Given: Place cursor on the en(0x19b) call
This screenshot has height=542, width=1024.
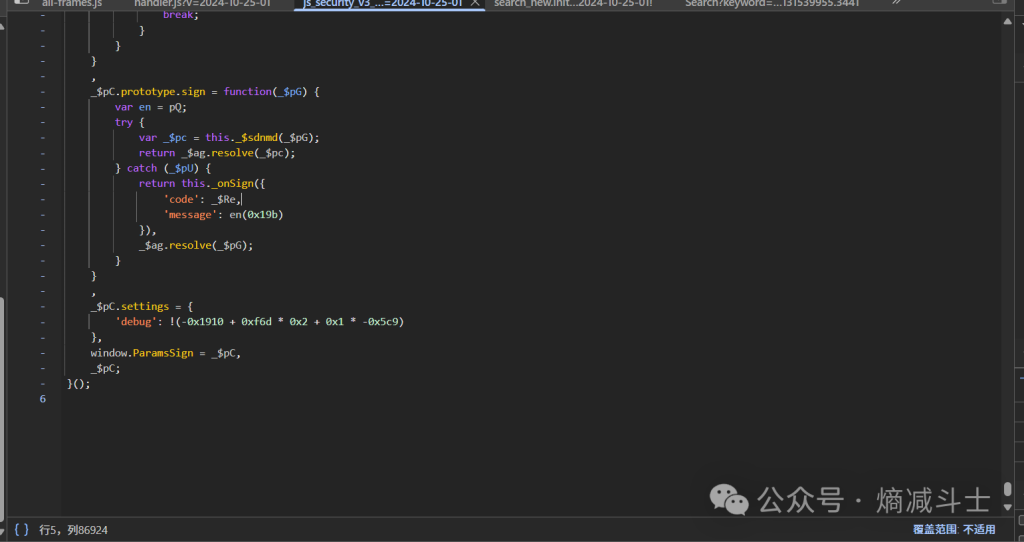Looking at the screenshot, I should click(x=263, y=214).
